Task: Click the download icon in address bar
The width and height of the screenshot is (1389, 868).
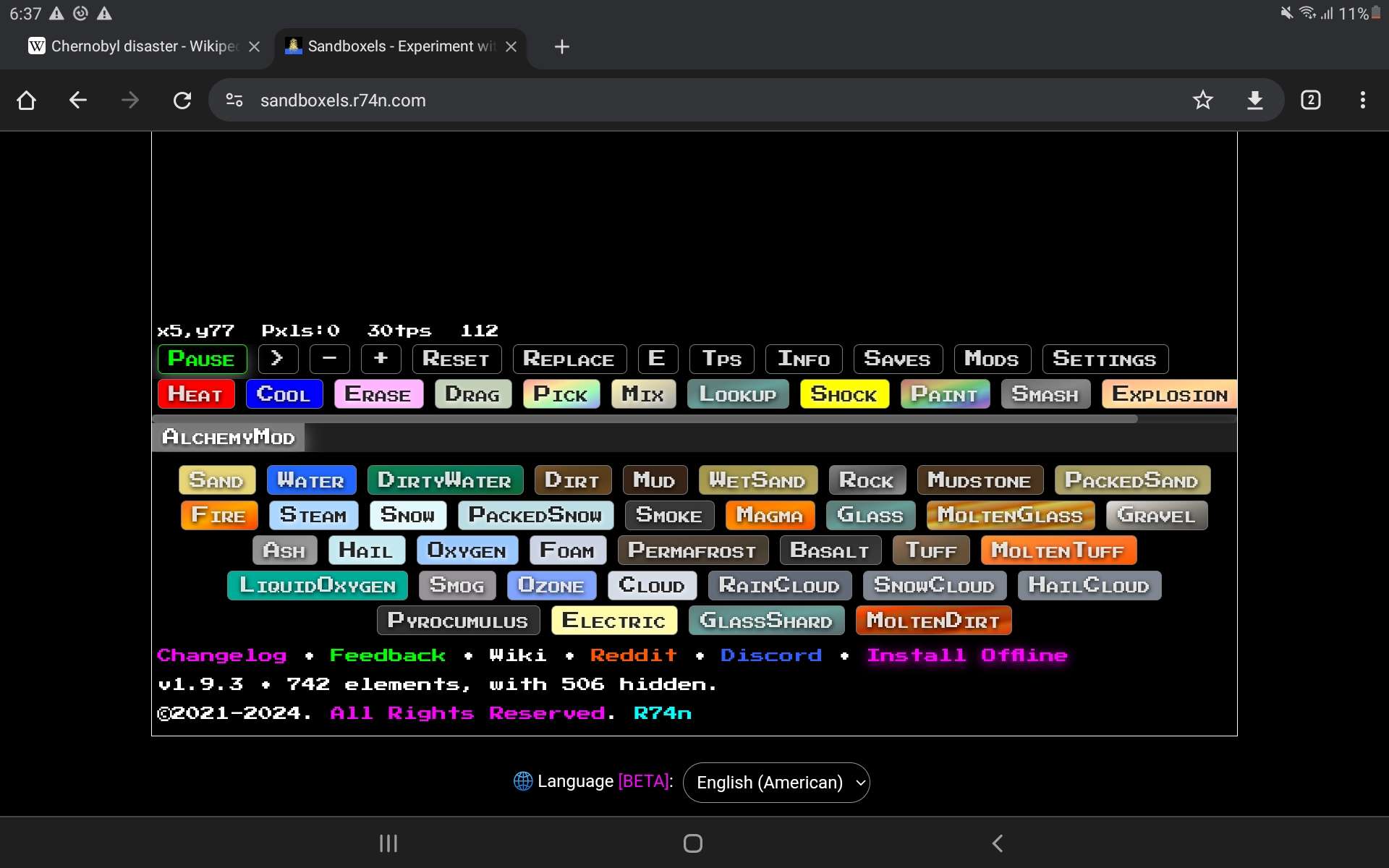Action: pos(1255,100)
